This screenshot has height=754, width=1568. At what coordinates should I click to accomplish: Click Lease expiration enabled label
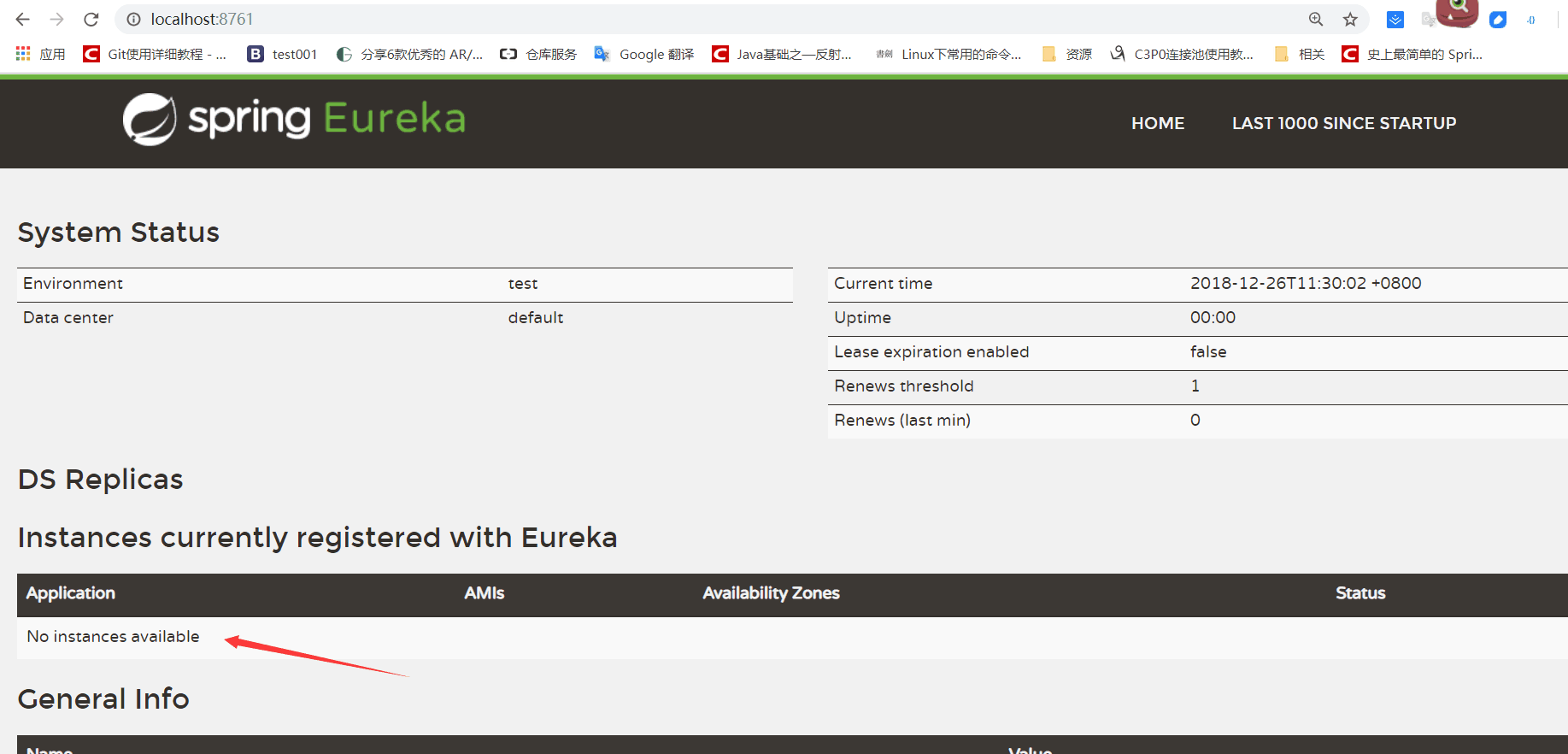(931, 352)
